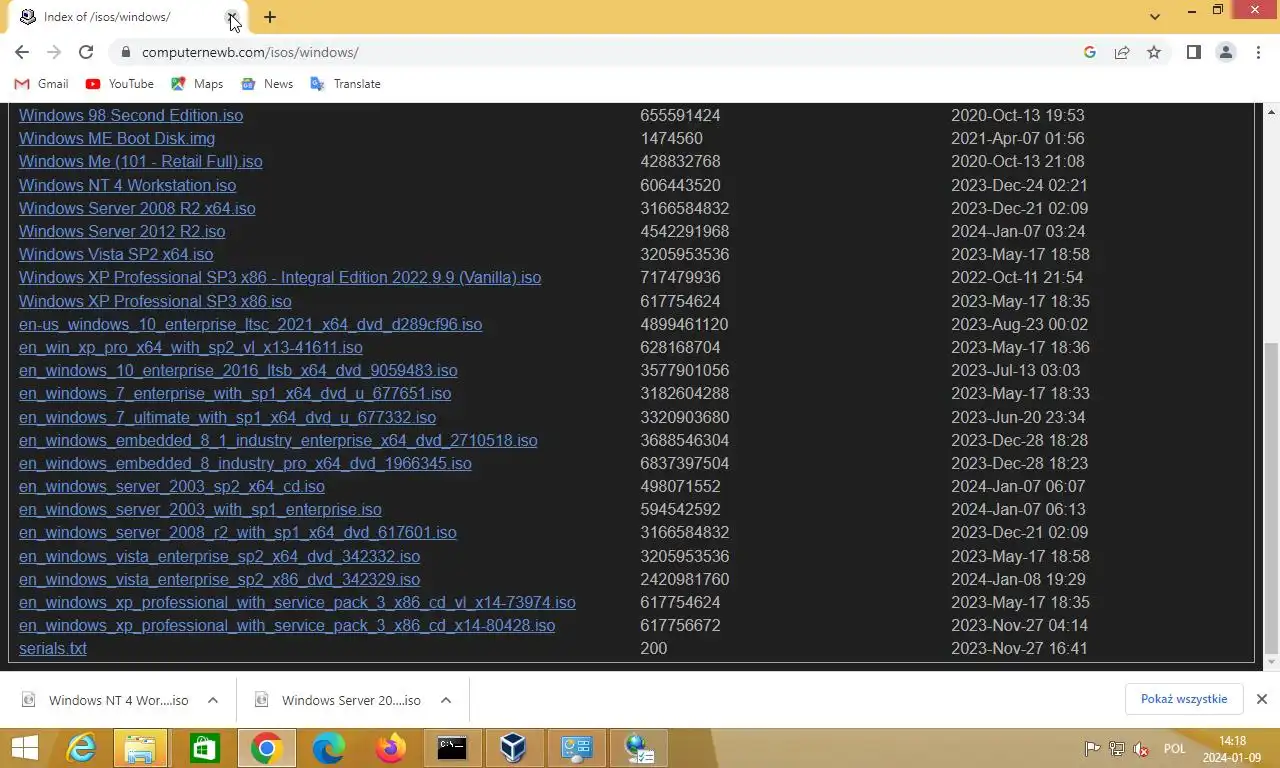Open the en-us_windows_10_enterprise_ltsc_2021 iso link
This screenshot has height=768, width=1280.
click(x=251, y=324)
